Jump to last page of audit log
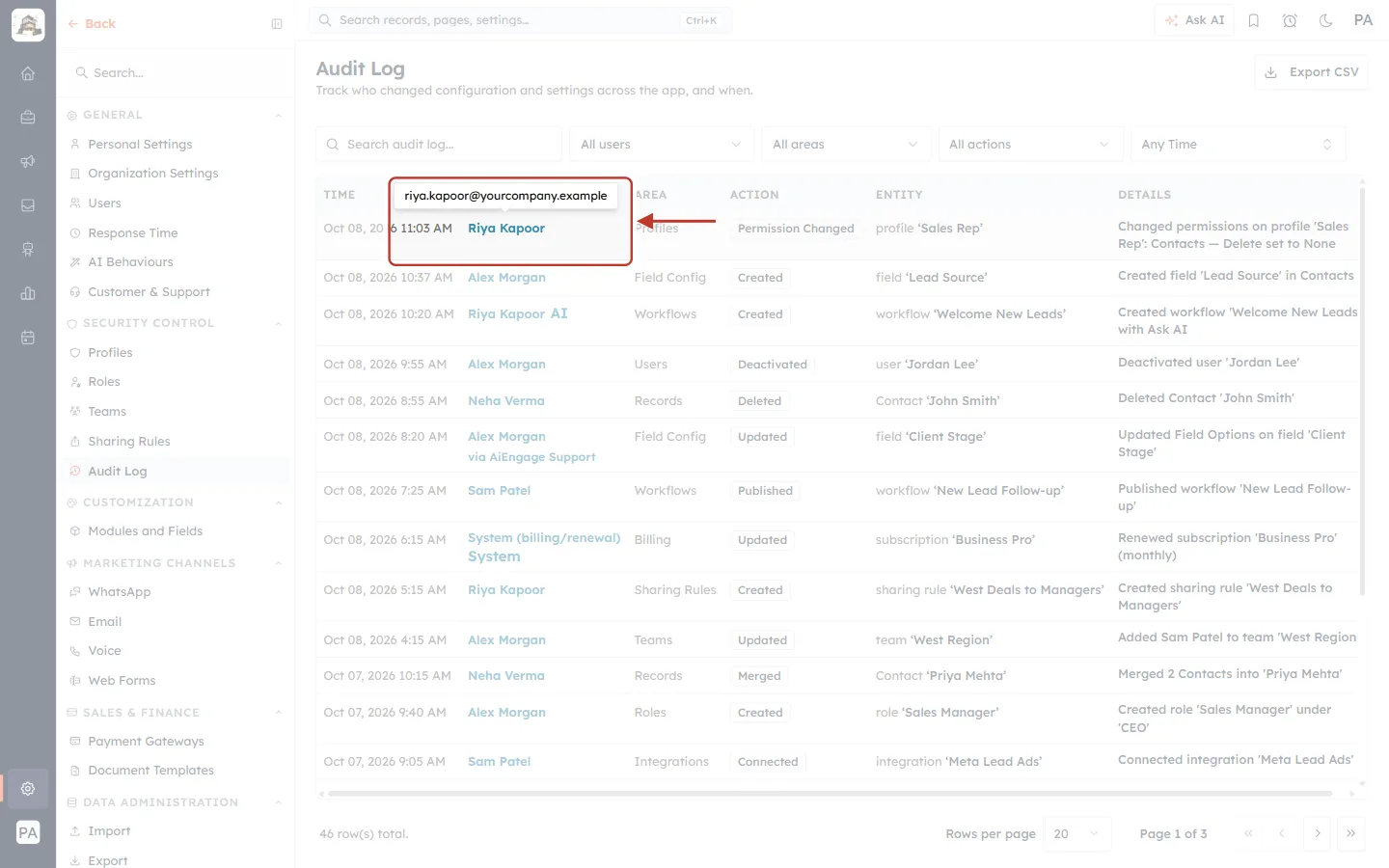This screenshot has width=1389, height=868. point(1351,834)
